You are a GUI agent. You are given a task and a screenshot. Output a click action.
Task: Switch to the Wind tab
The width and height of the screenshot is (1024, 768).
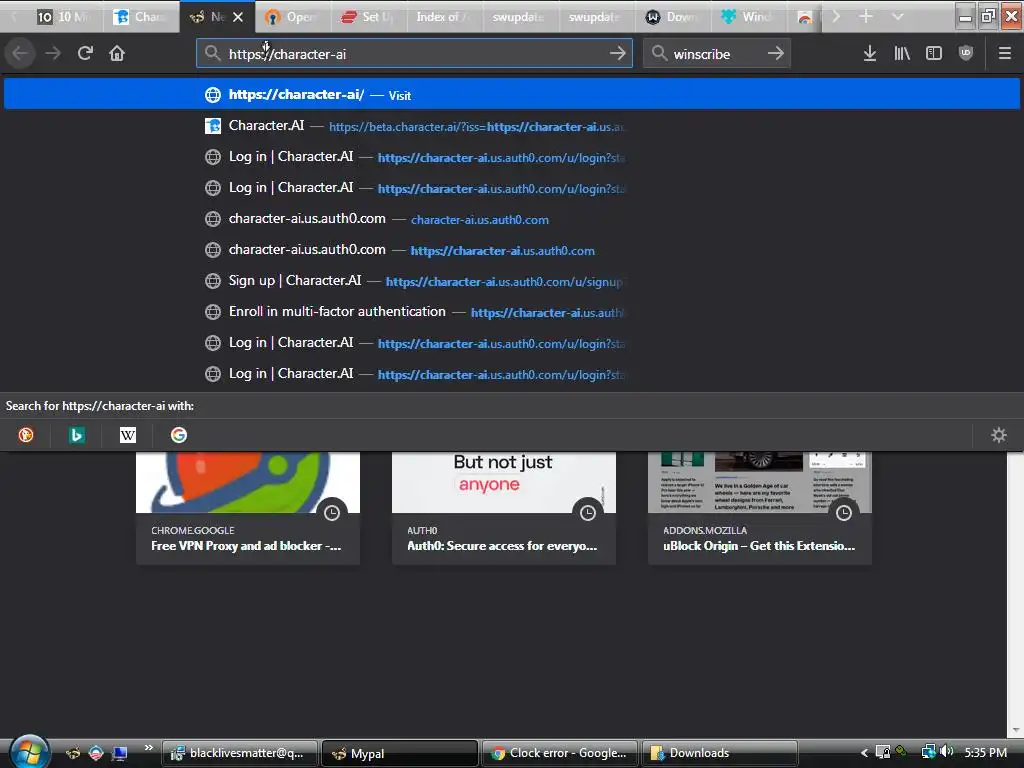[748, 17]
